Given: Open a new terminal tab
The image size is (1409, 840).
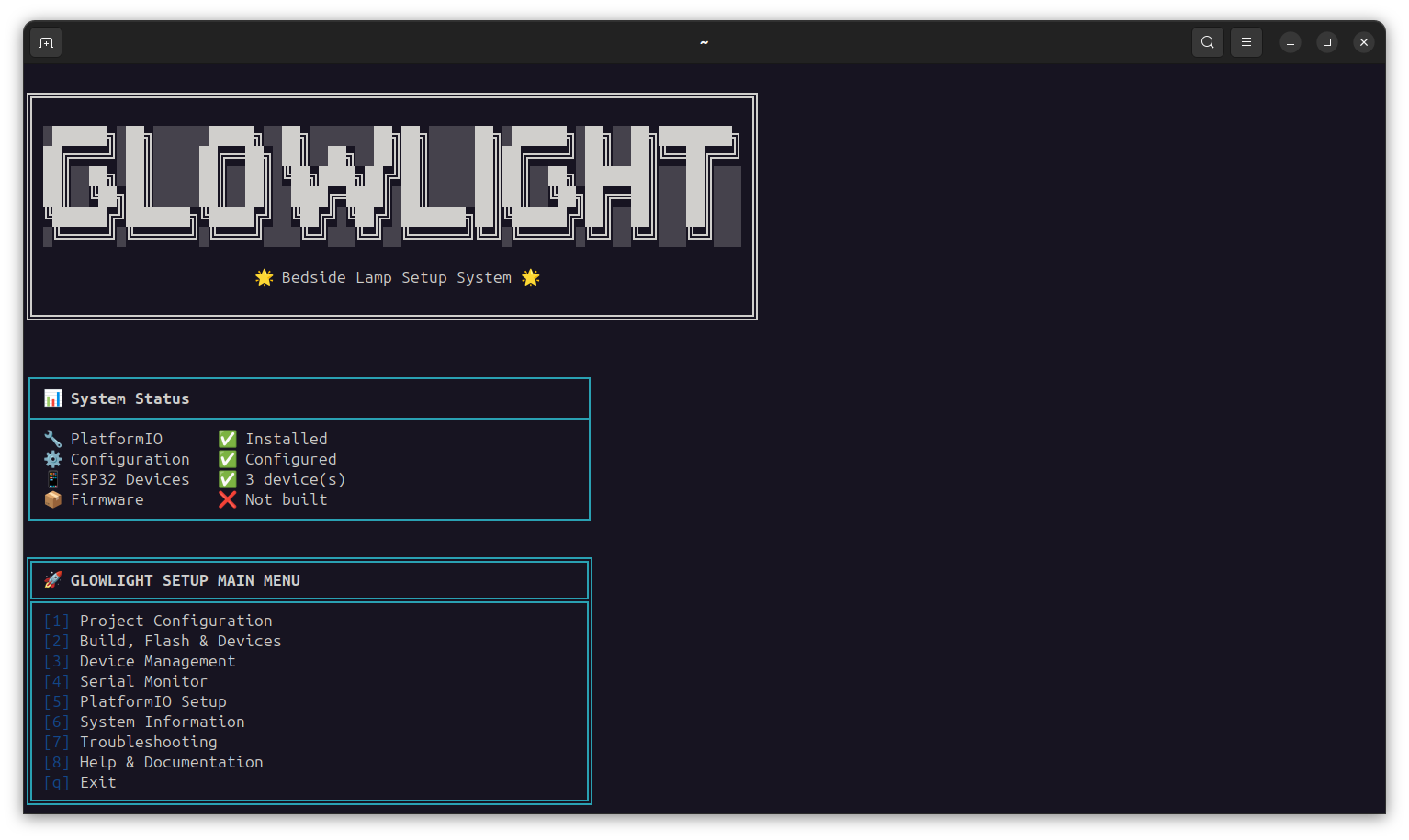Looking at the screenshot, I should pos(46,42).
